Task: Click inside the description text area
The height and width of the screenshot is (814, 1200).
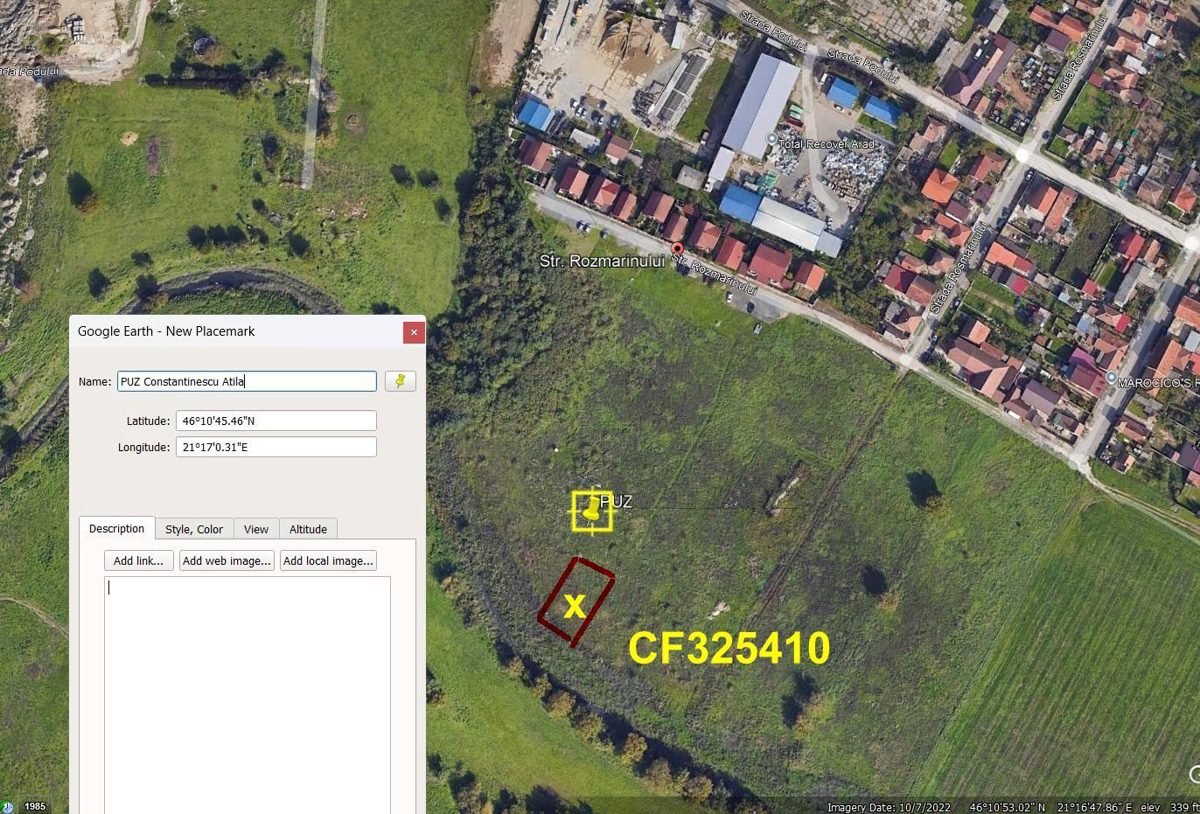Action: [x=247, y=695]
